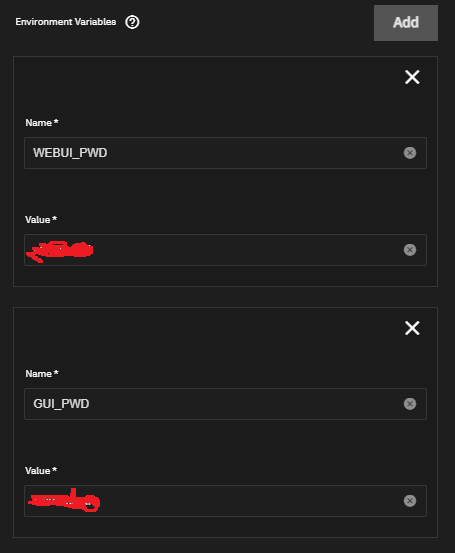Viewport: 455px width, 553px height.
Task: Clear the WEBUI_PWD name field
Action: [x=410, y=153]
